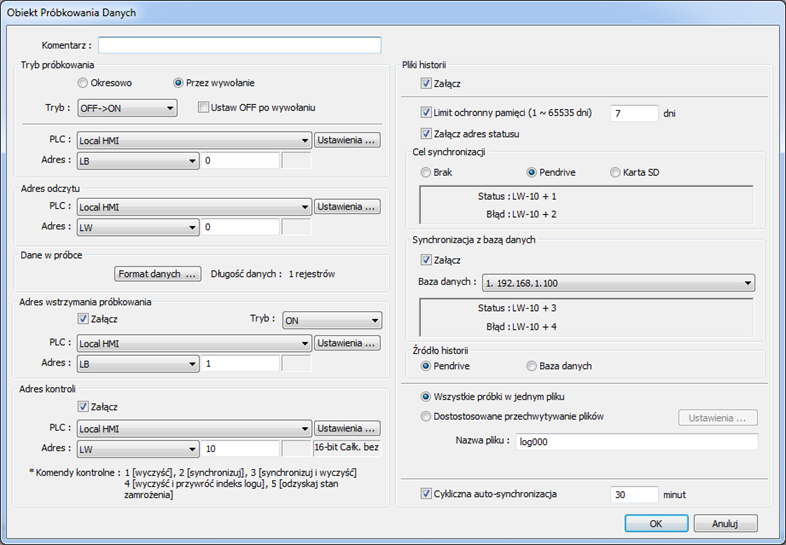786x545 pixels.
Task: Open the Tryb ON dropdown
Action: (332, 320)
